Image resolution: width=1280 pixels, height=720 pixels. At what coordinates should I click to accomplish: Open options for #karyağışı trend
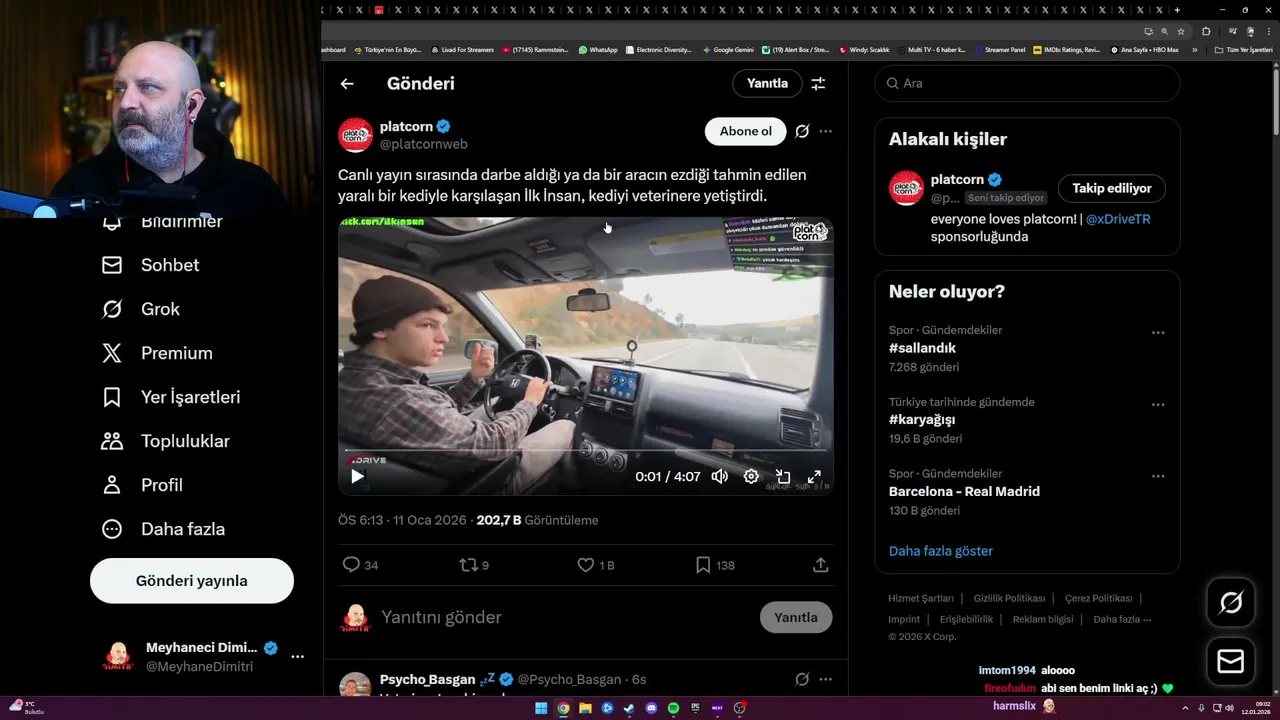[x=1158, y=405]
